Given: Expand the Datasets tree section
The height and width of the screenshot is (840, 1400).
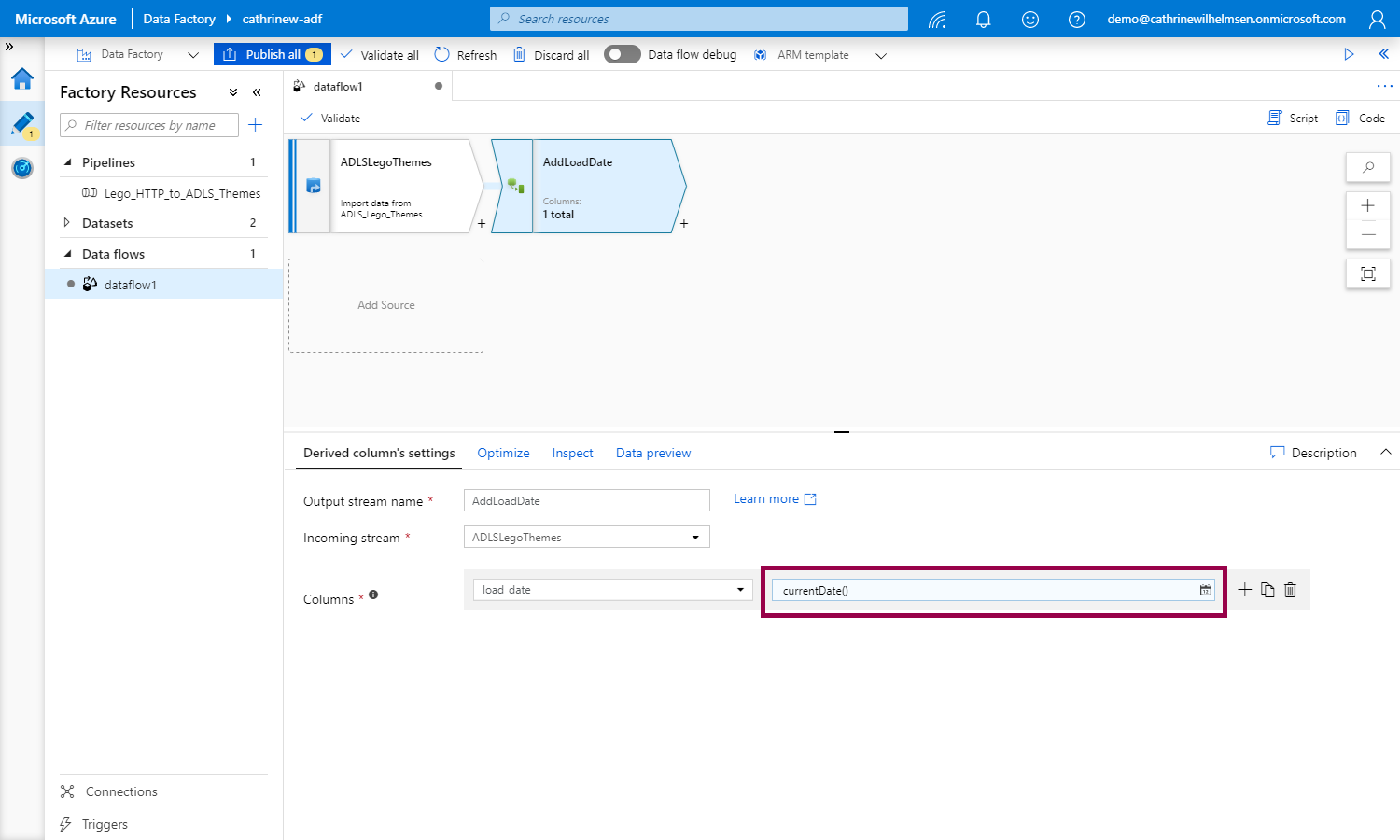Looking at the screenshot, I should click(67, 223).
